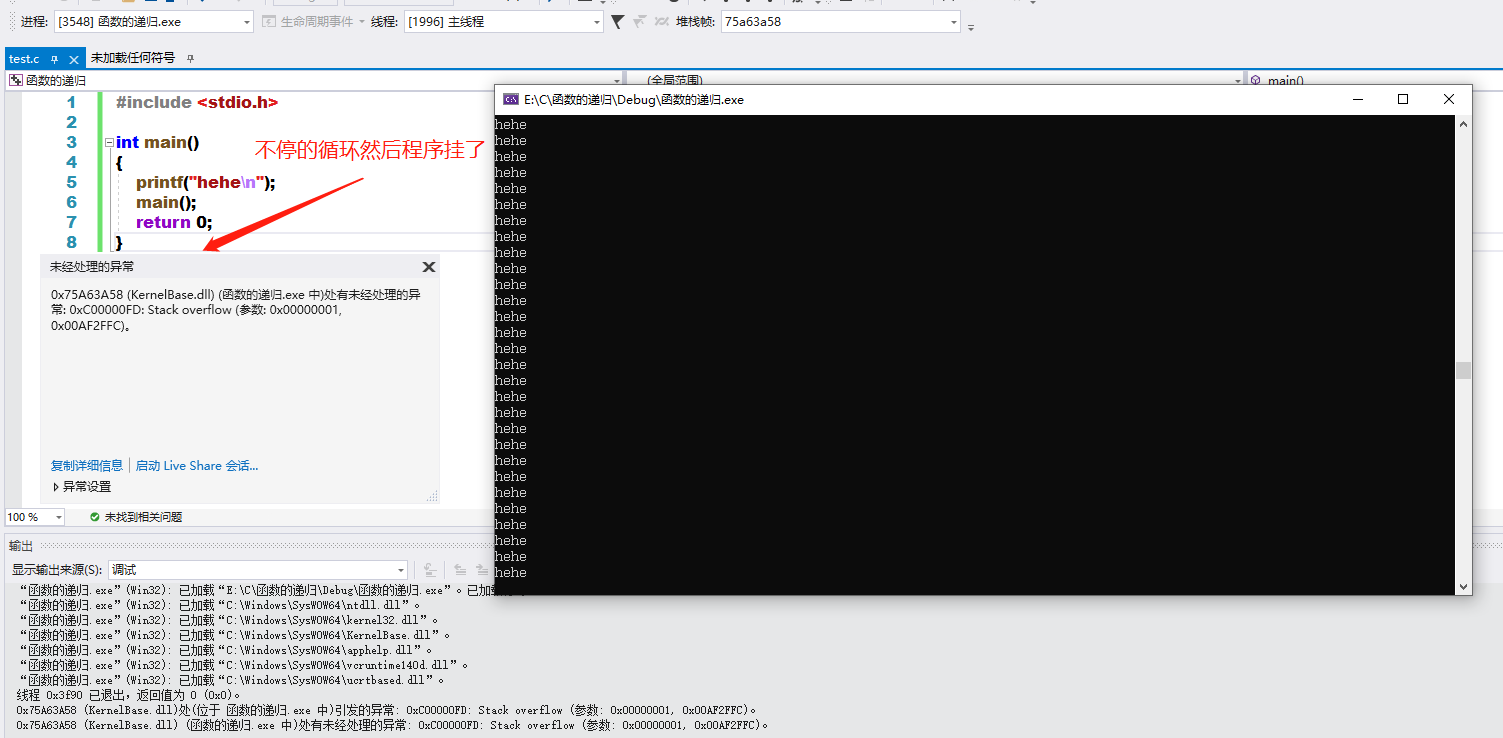Image resolution: width=1503 pixels, height=738 pixels.
Task: Open the 显示输出来源 dropdown
Action: tap(401, 570)
